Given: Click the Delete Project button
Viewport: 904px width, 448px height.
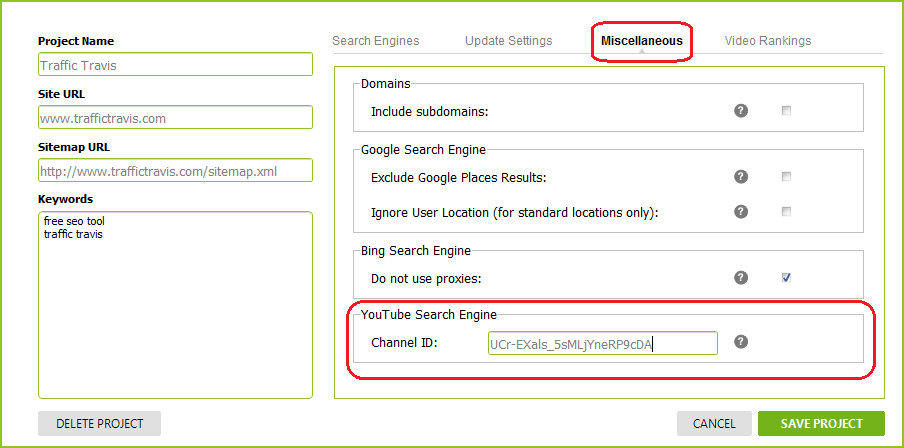Looking at the screenshot, I should [100, 424].
